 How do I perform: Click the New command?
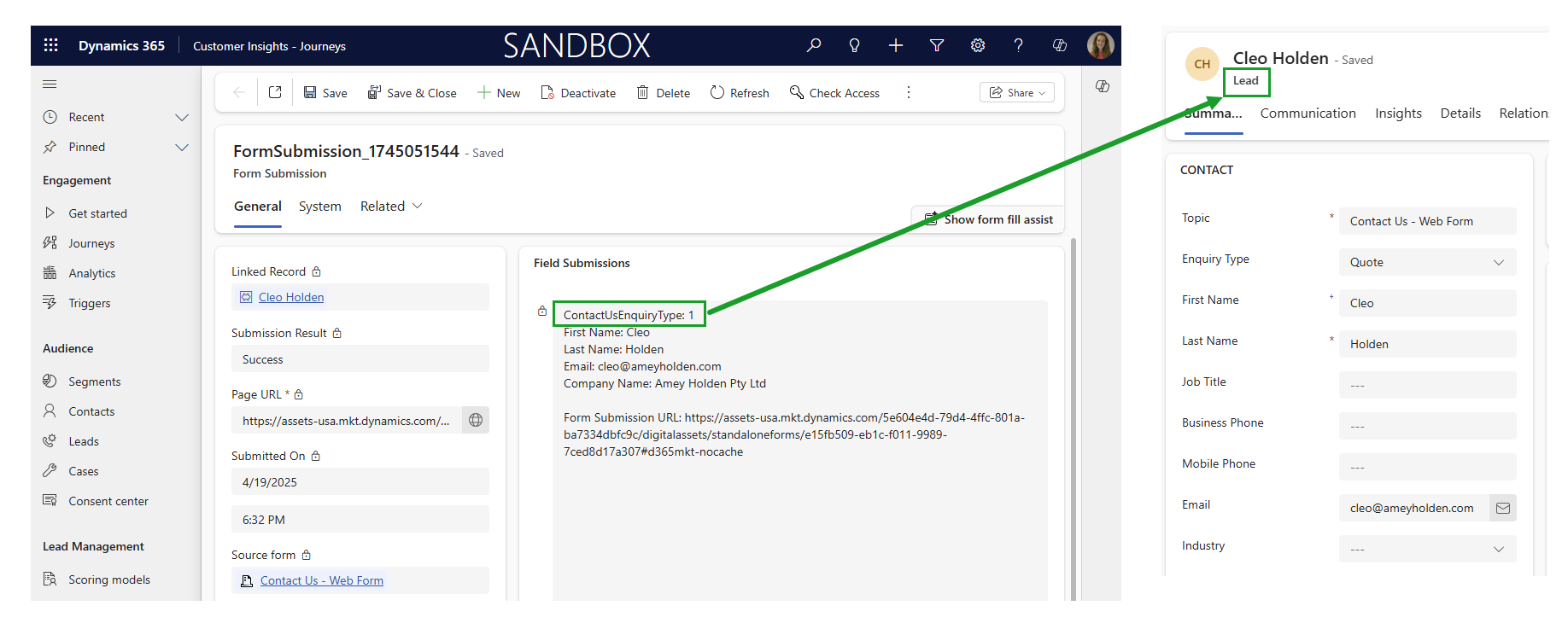tap(499, 92)
